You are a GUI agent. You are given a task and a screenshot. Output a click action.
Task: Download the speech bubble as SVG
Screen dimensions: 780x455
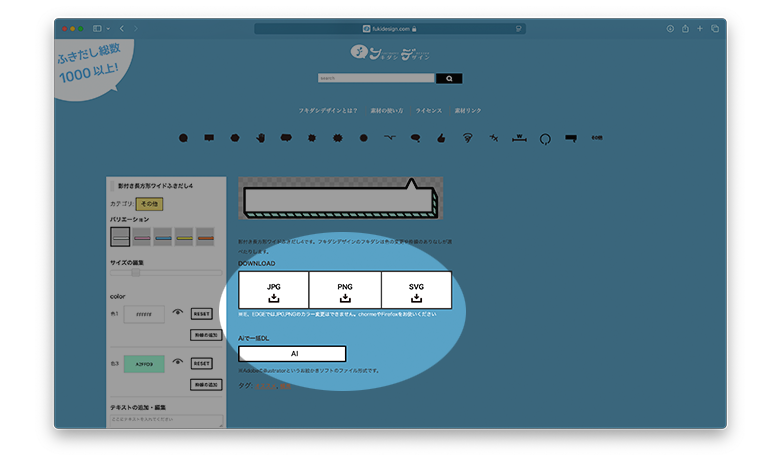416,290
